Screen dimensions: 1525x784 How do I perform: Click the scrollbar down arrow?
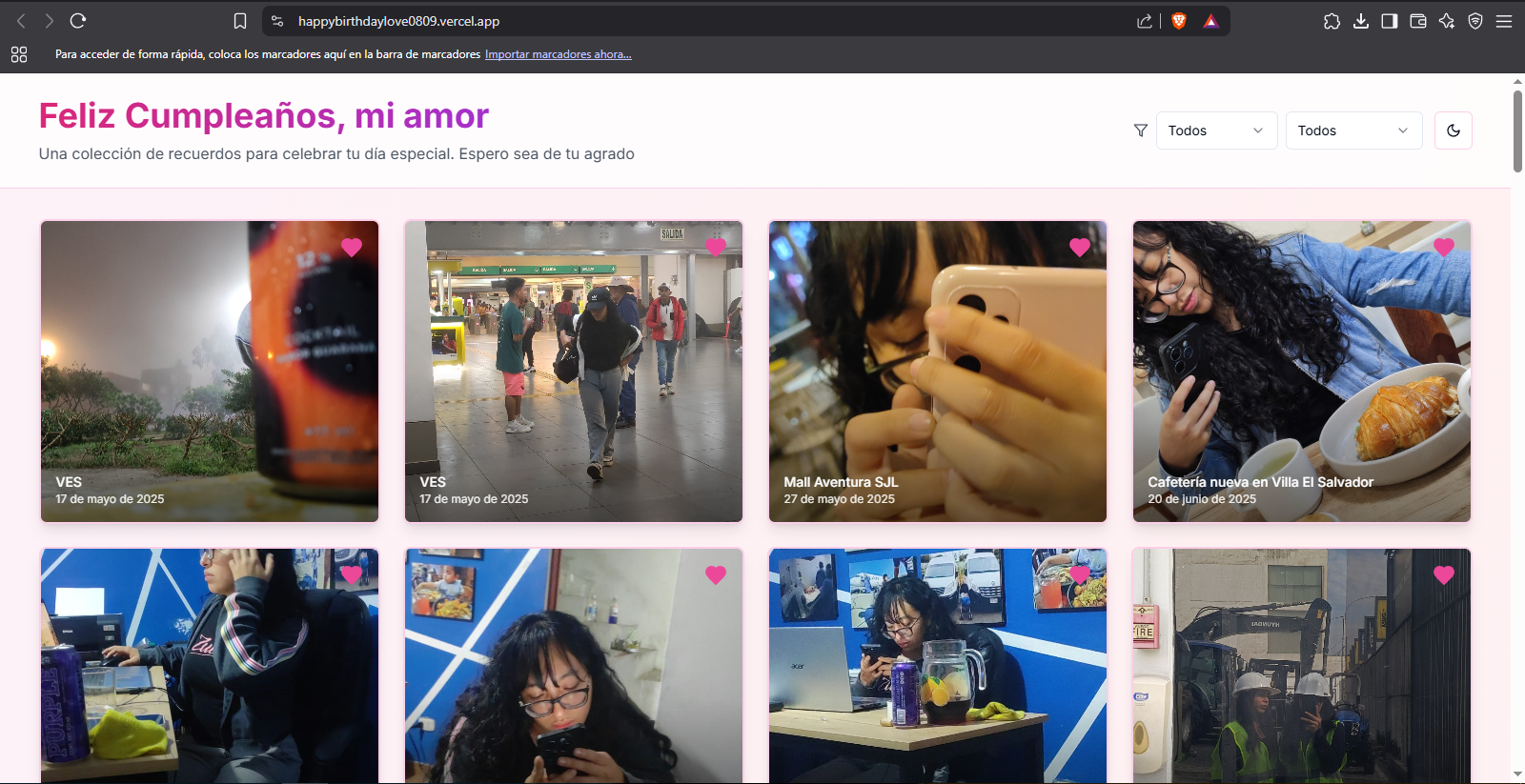1517,774
